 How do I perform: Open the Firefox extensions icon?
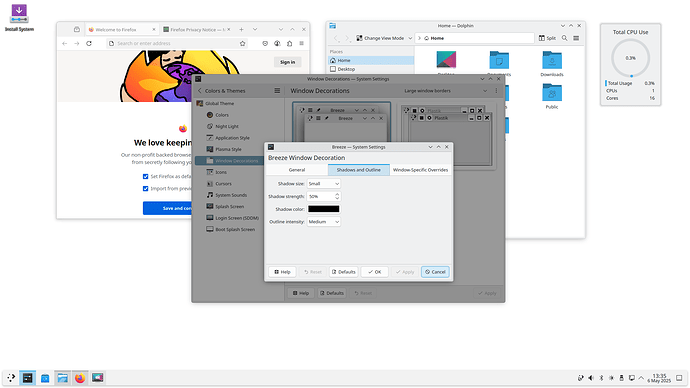(290, 44)
